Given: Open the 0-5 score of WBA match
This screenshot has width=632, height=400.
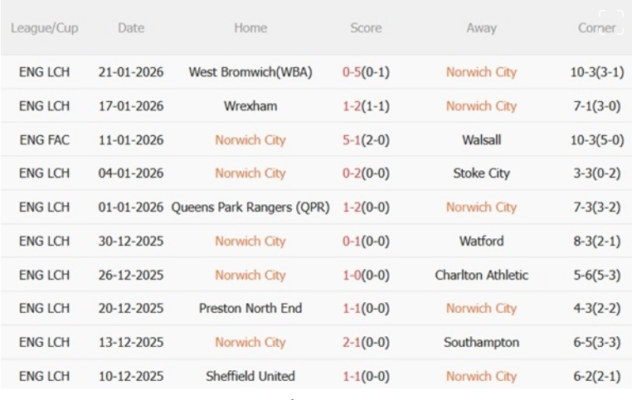Looking at the screenshot, I should coord(353,72).
